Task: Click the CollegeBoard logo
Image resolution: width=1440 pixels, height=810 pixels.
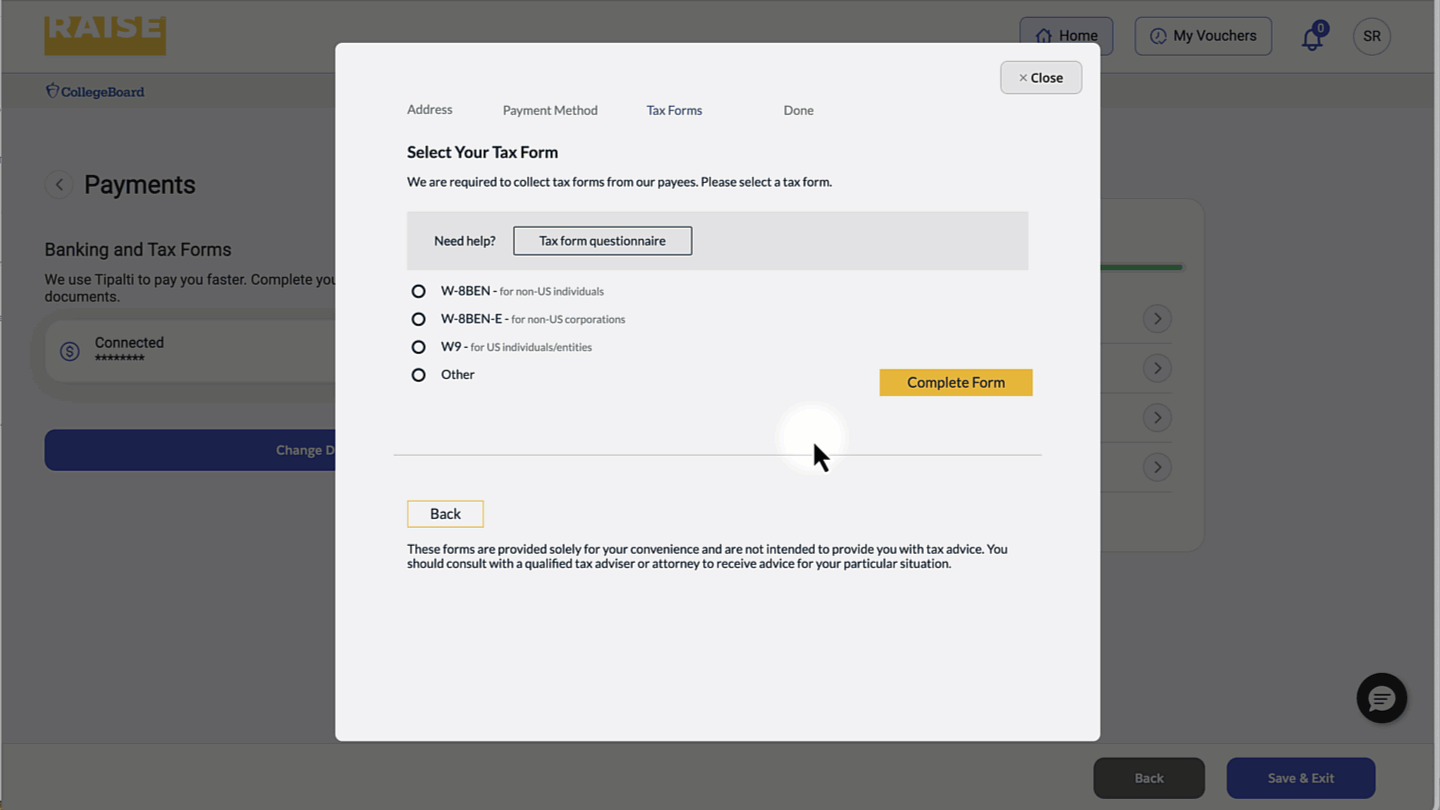Action: (95, 91)
